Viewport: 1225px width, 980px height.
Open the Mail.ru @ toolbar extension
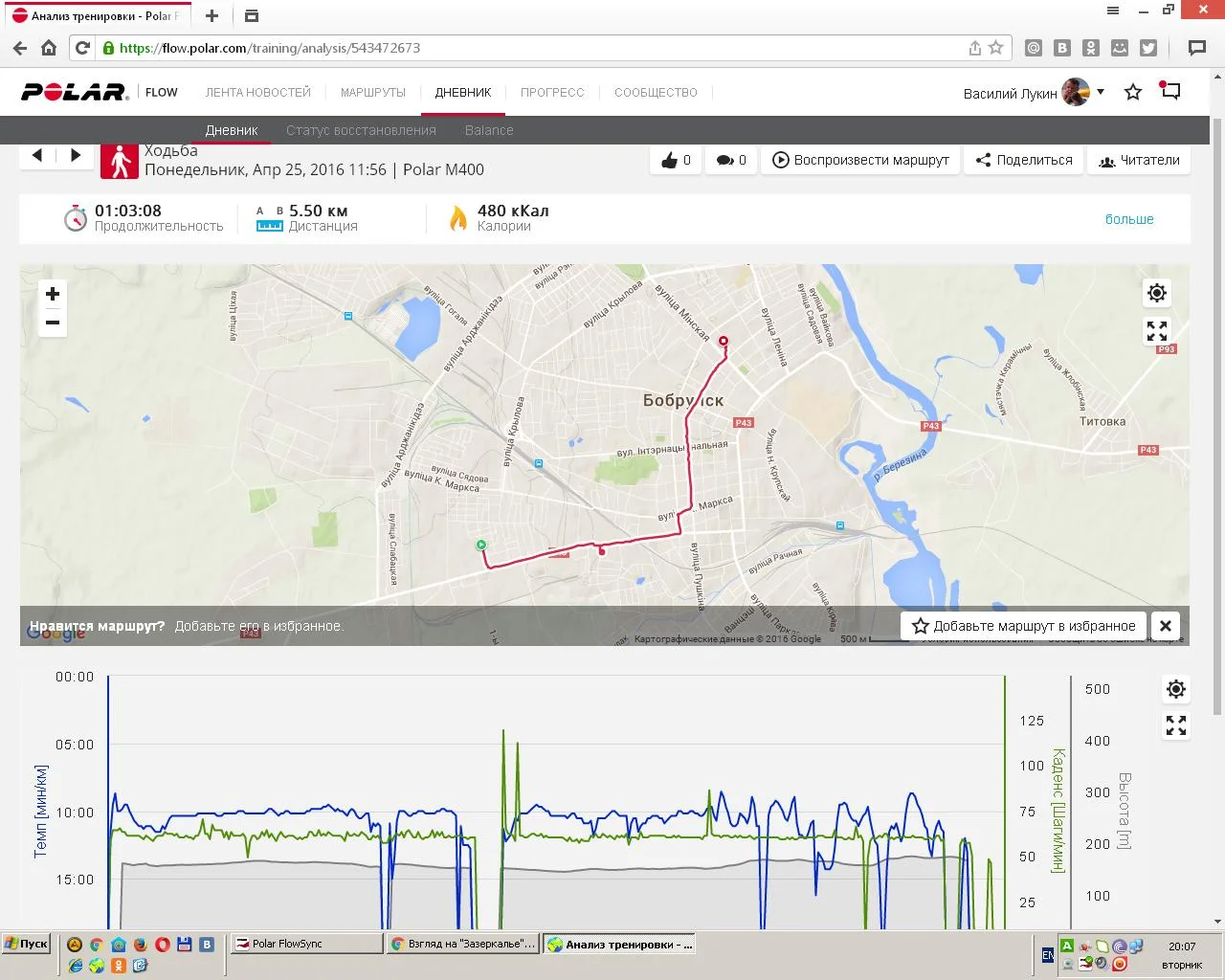click(1034, 48)
